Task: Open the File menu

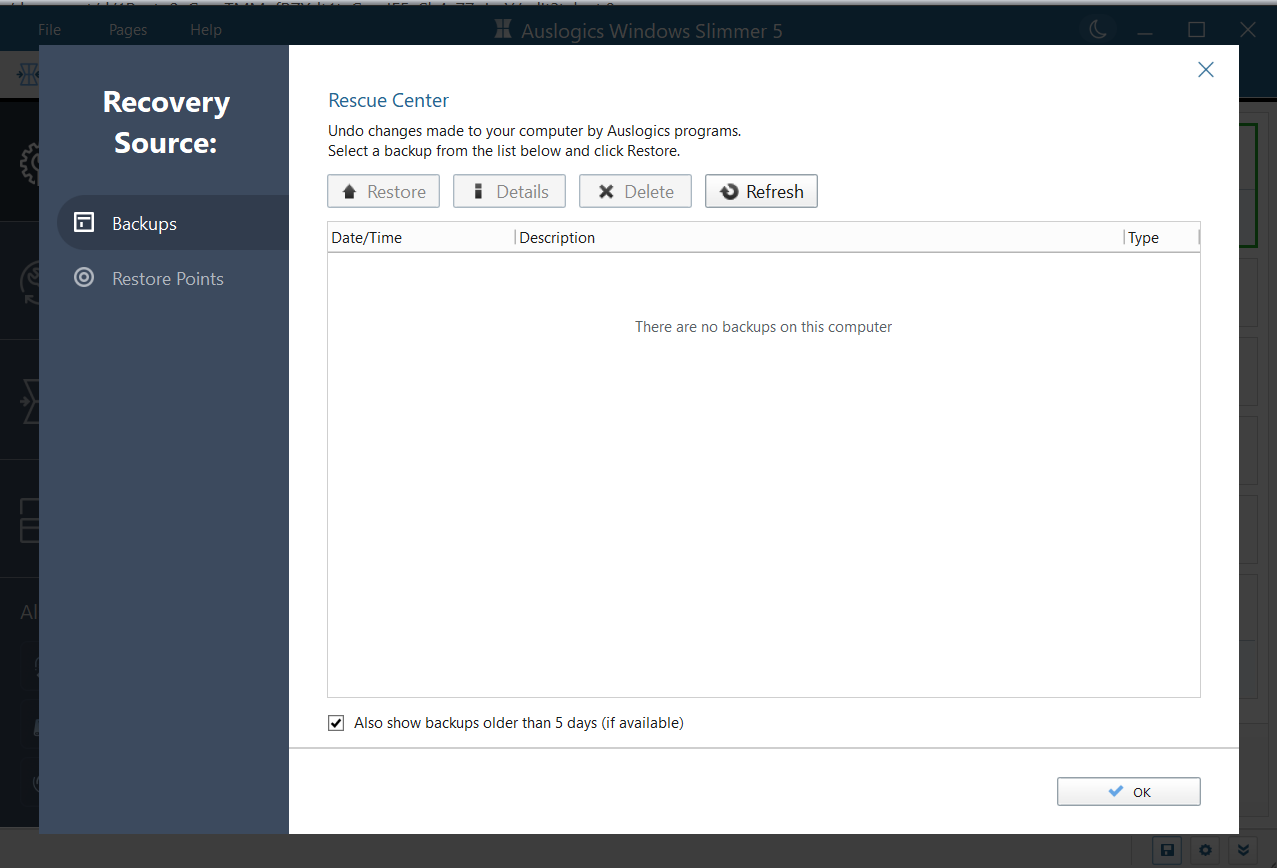Action: [49, 30]
